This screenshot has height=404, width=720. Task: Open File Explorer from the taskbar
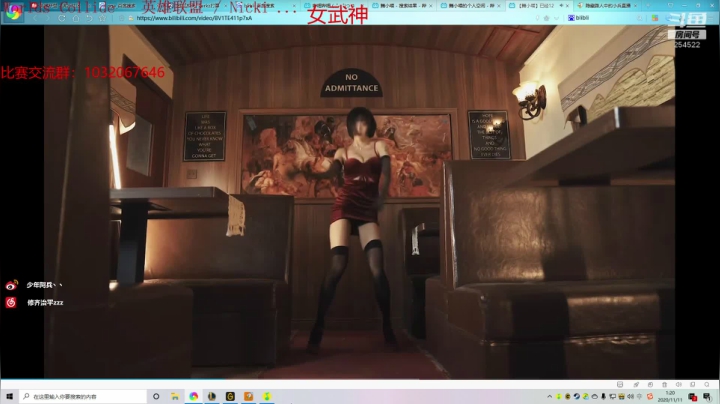click(175, 396)
